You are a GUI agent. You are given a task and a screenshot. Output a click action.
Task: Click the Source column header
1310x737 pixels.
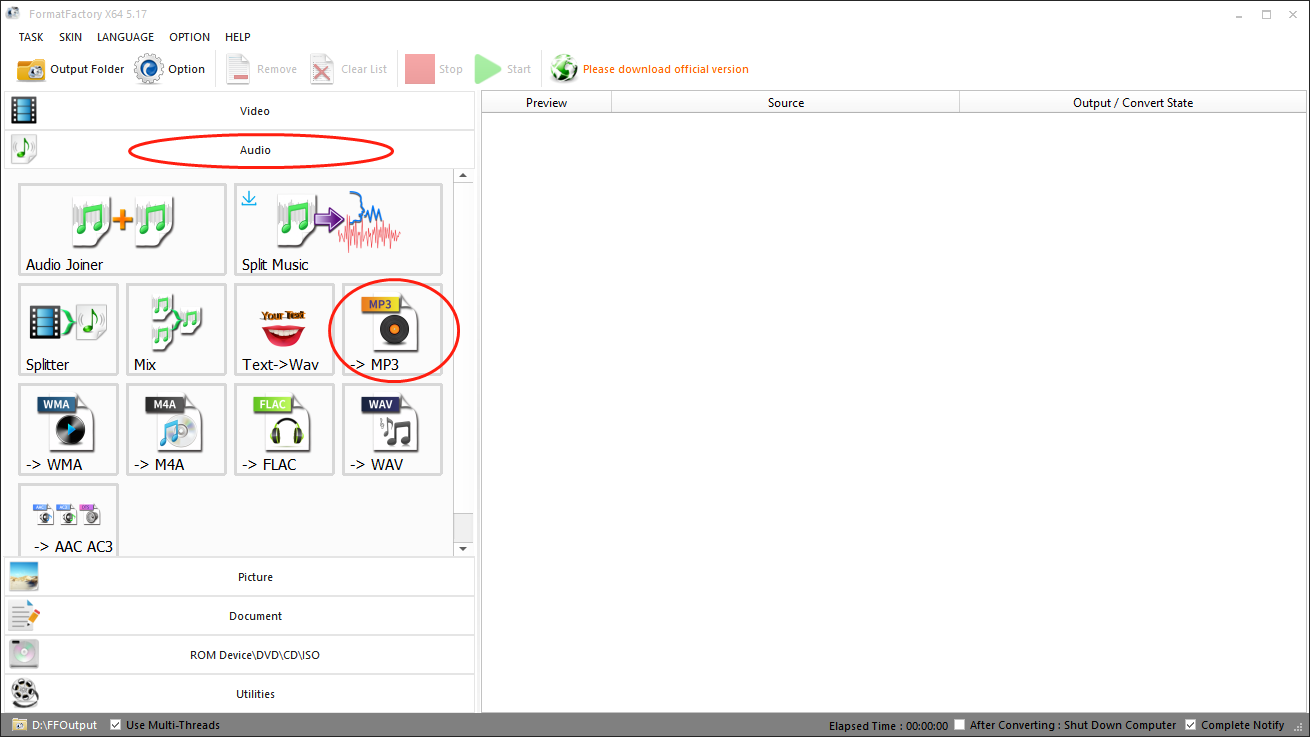(785, 102)
